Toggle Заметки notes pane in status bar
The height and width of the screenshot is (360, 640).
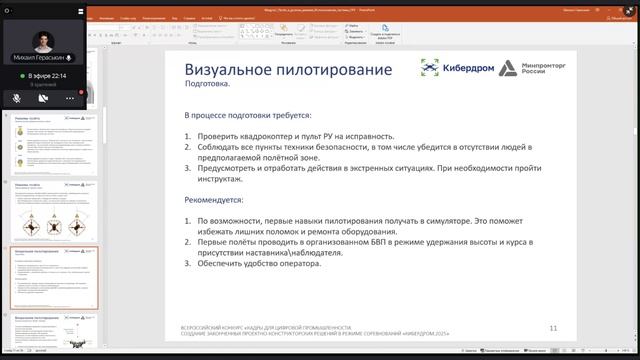469,351
